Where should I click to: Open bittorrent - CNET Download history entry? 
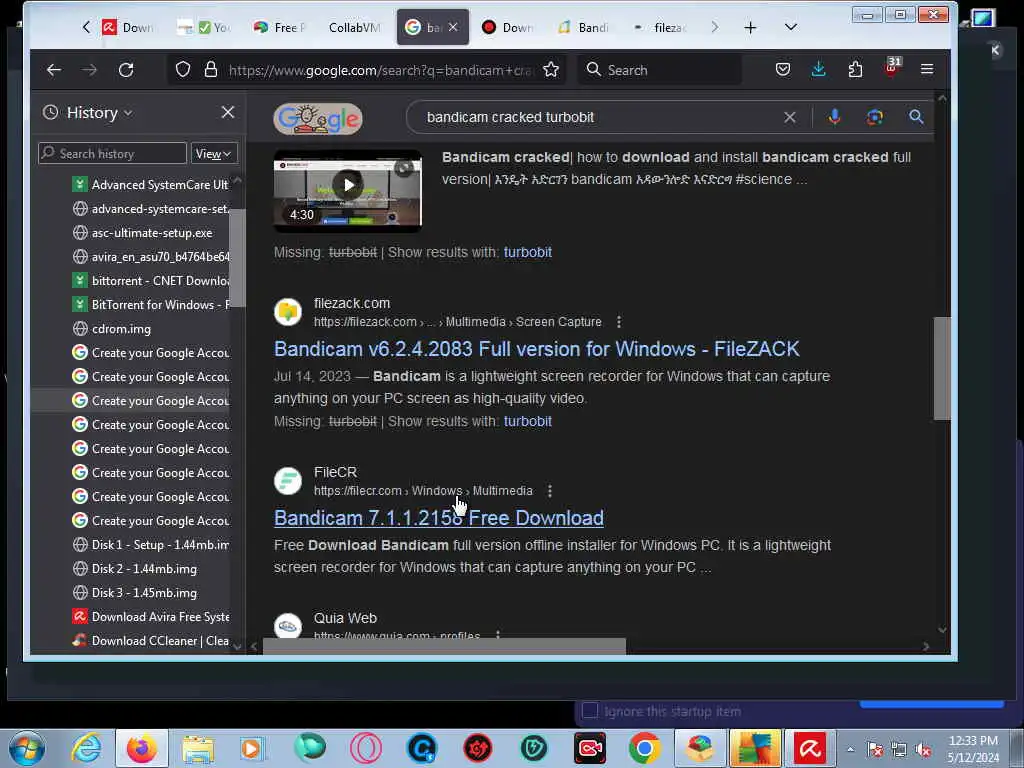pos(150,281)
